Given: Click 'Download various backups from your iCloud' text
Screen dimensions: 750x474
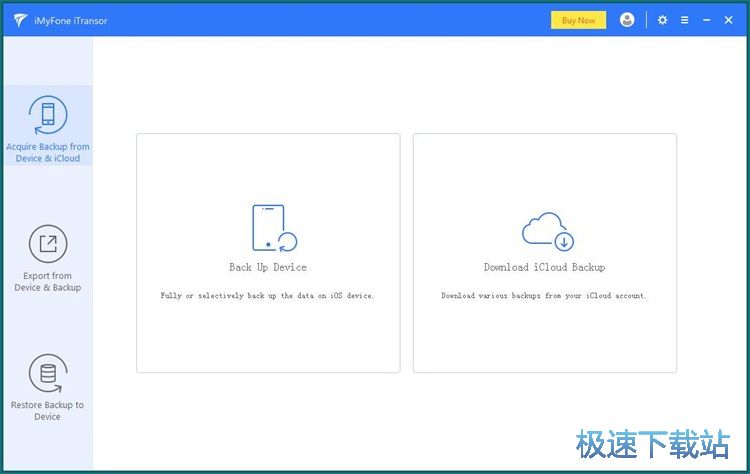Looking at the screenshot, I should coord(543,296).
